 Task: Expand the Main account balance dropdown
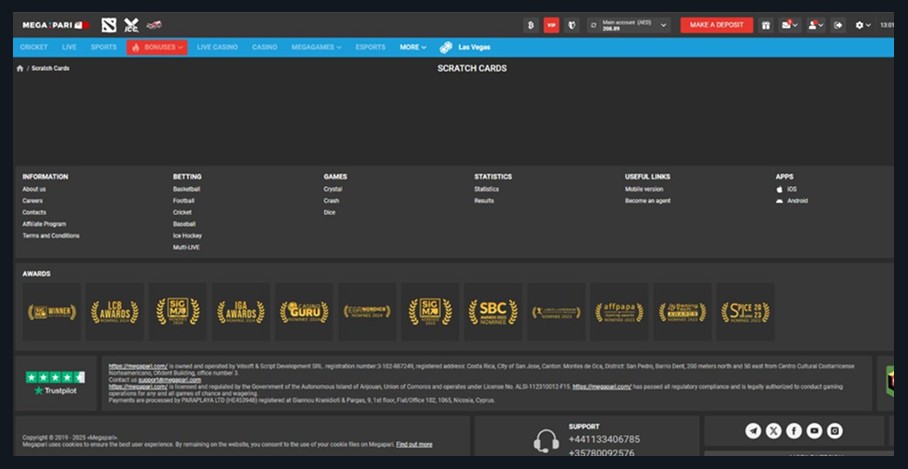click(x=664, y=25)
